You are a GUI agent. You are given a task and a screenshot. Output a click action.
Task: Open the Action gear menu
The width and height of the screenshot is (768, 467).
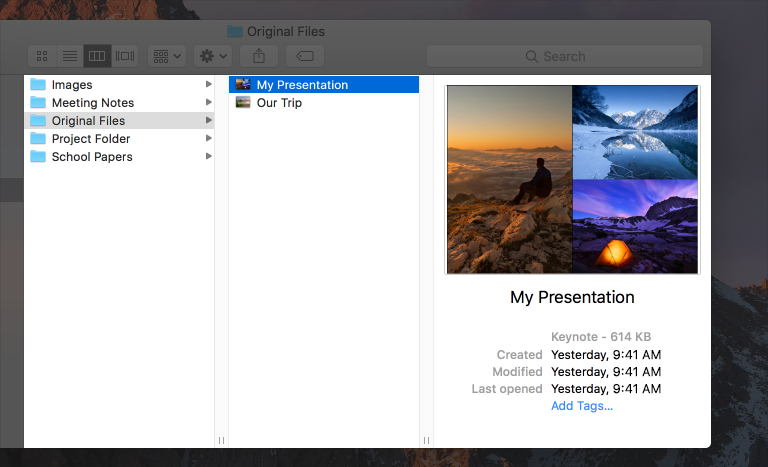coord(213,56)
